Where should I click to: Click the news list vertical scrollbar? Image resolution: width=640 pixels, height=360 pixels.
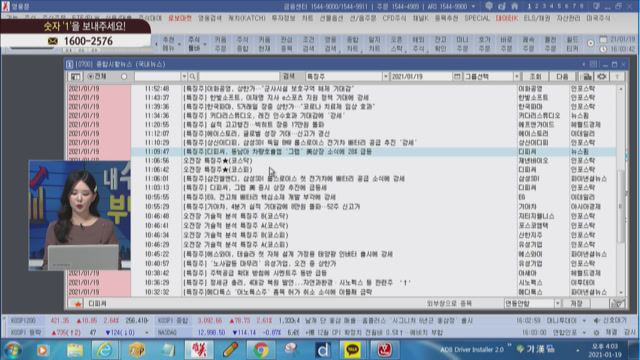(x=621, y=190)
